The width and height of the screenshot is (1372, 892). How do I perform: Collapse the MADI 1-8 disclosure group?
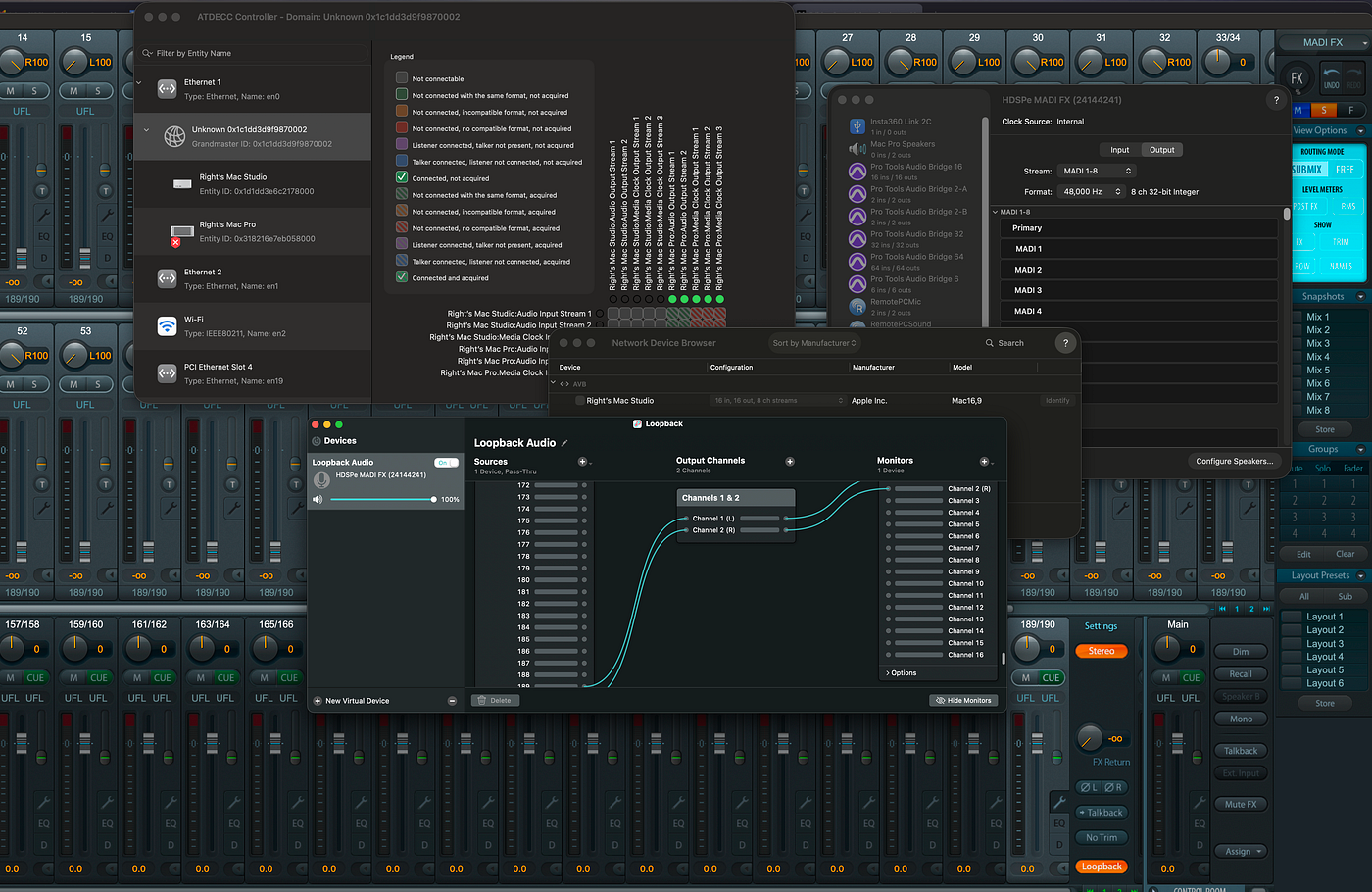pos(996,212)
